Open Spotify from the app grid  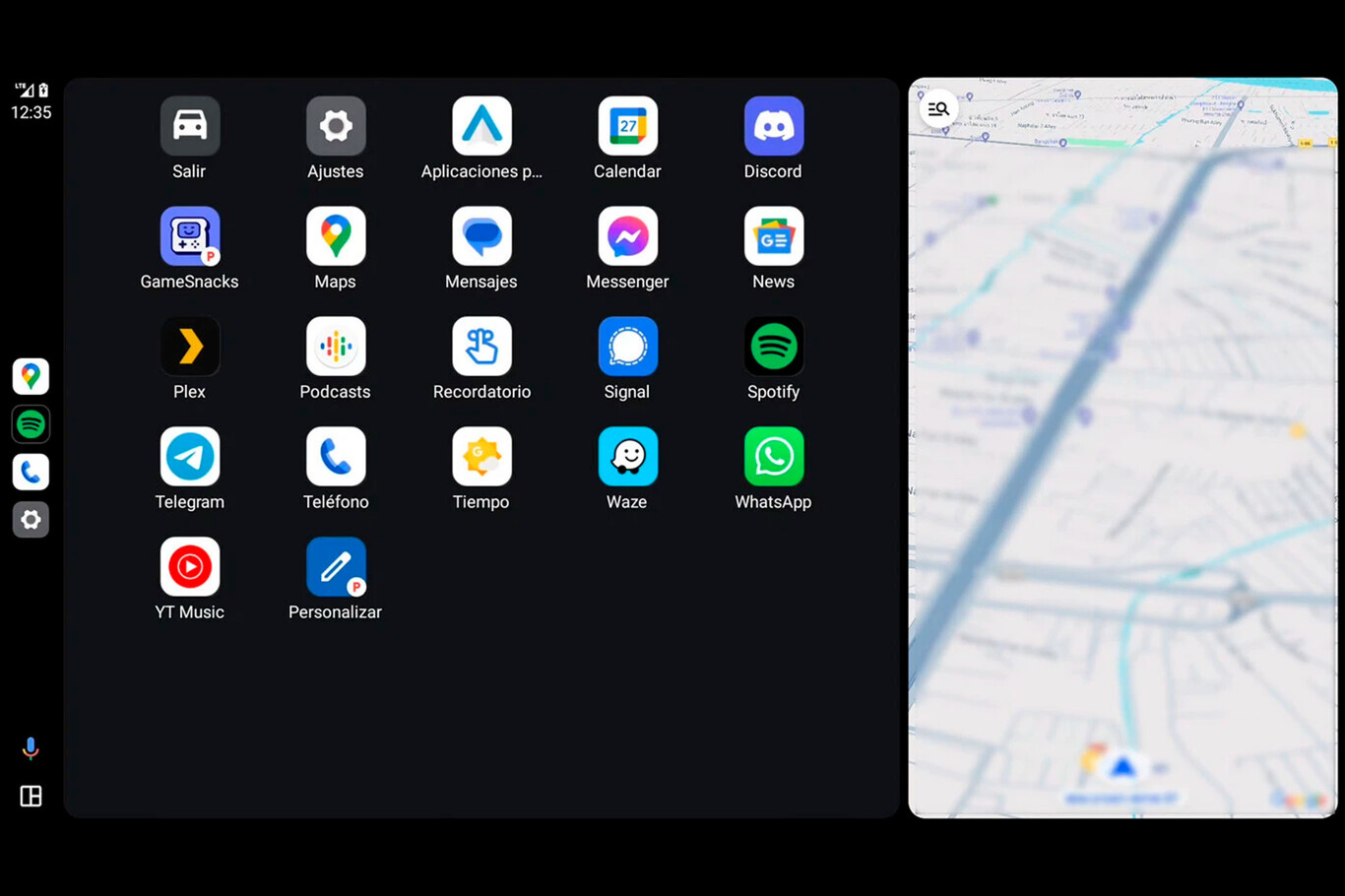click(x=774, y=347)
